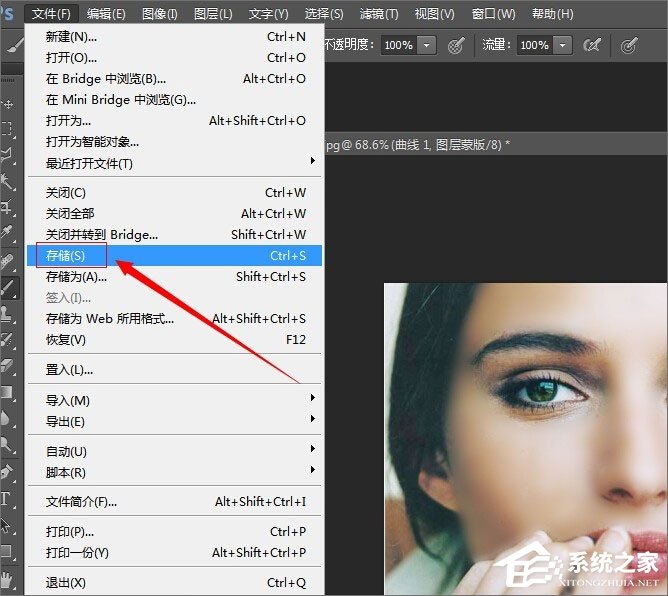Select the Clone Stamp tool
Viewport: 668px width, 596px height.
[8, 314]
